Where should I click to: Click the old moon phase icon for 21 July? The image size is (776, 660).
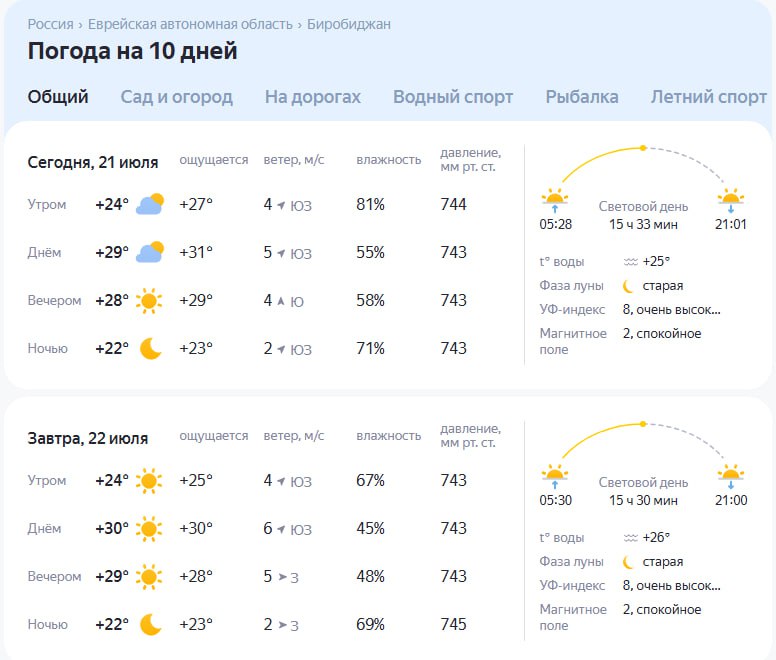click(628, 286)
